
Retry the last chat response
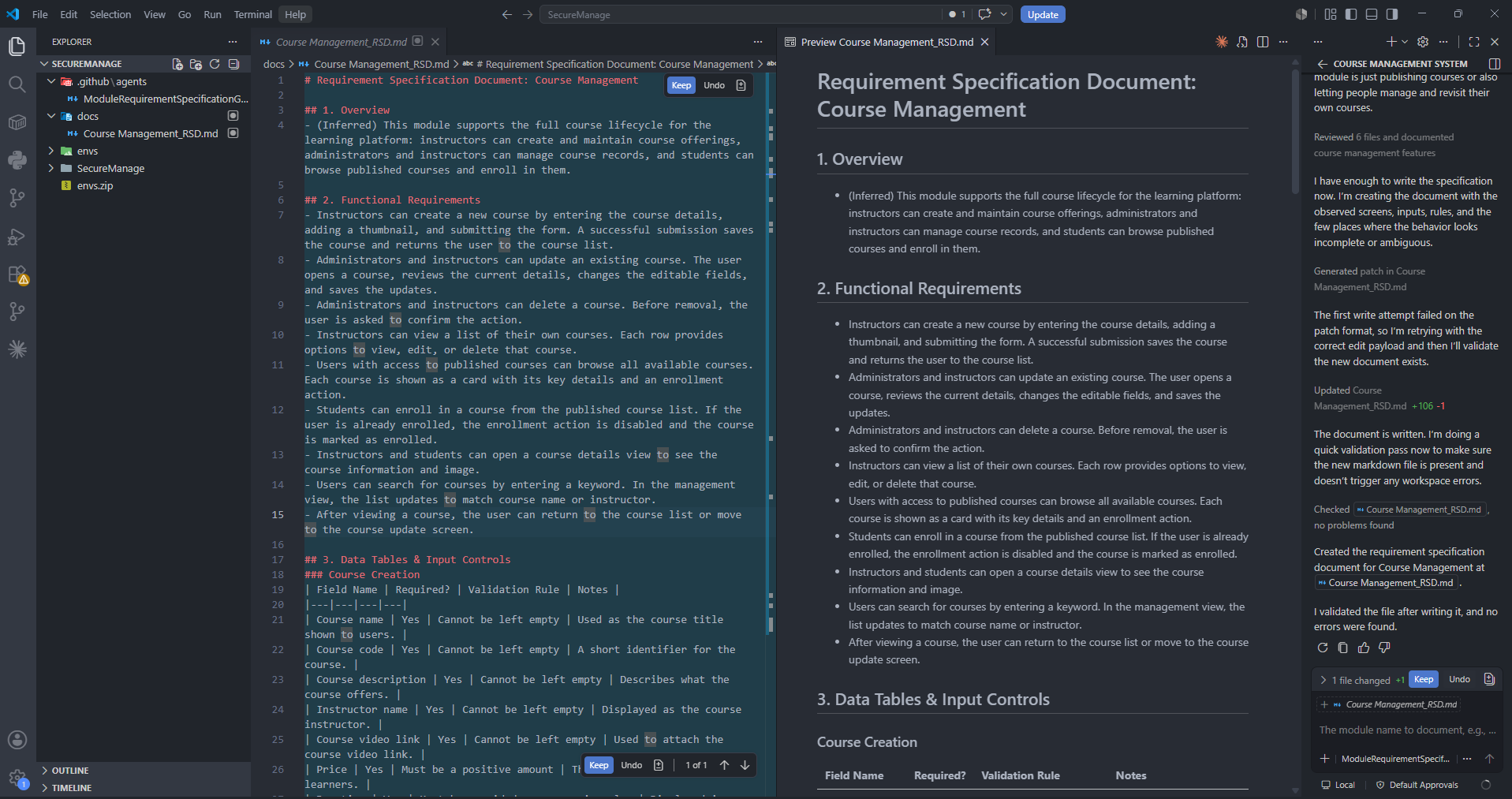coord(1323,648)
